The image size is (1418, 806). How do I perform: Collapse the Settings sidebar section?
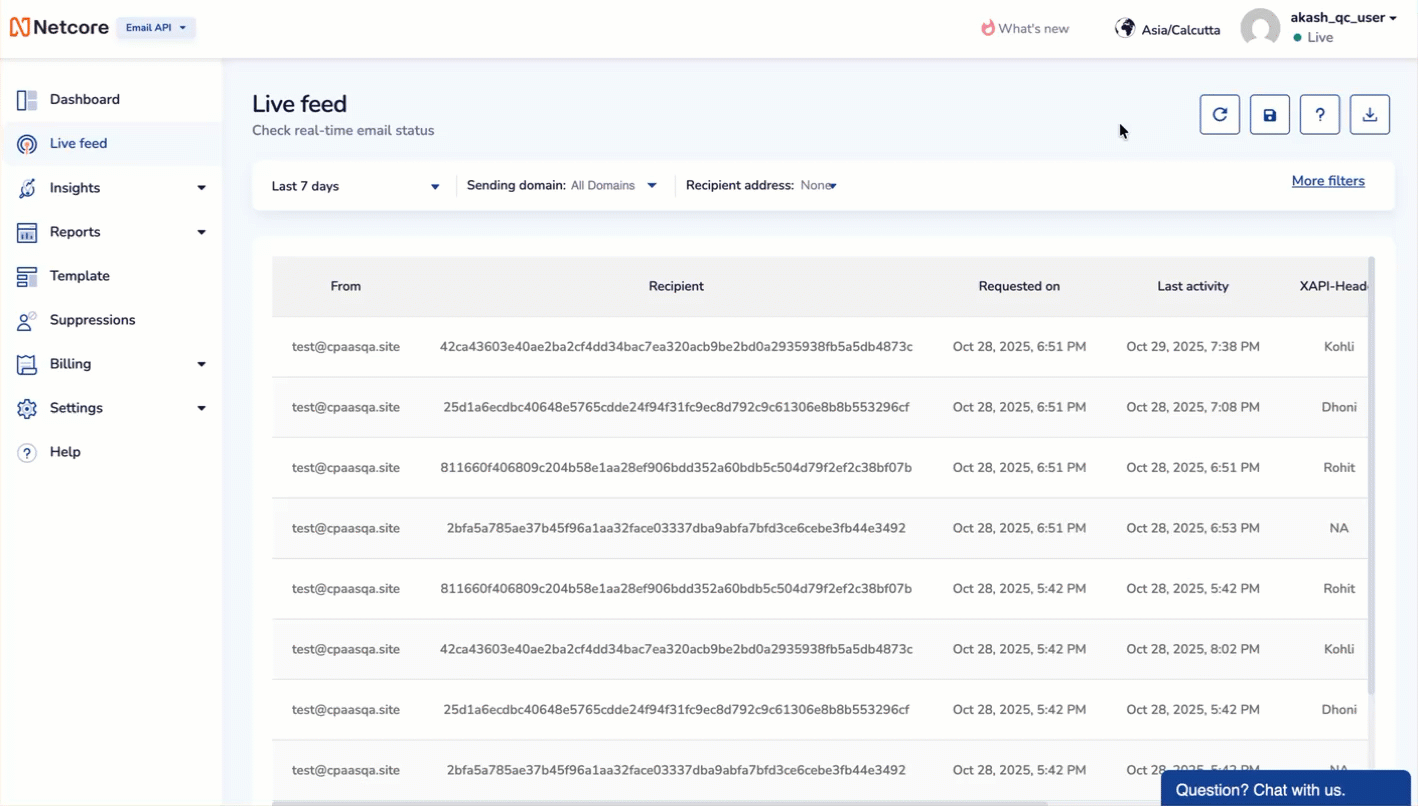[200, 408]
